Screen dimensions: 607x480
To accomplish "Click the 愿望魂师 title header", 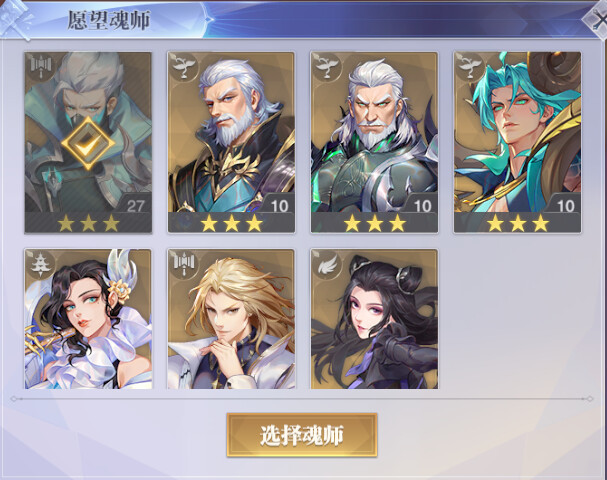I will coord(109,20).
